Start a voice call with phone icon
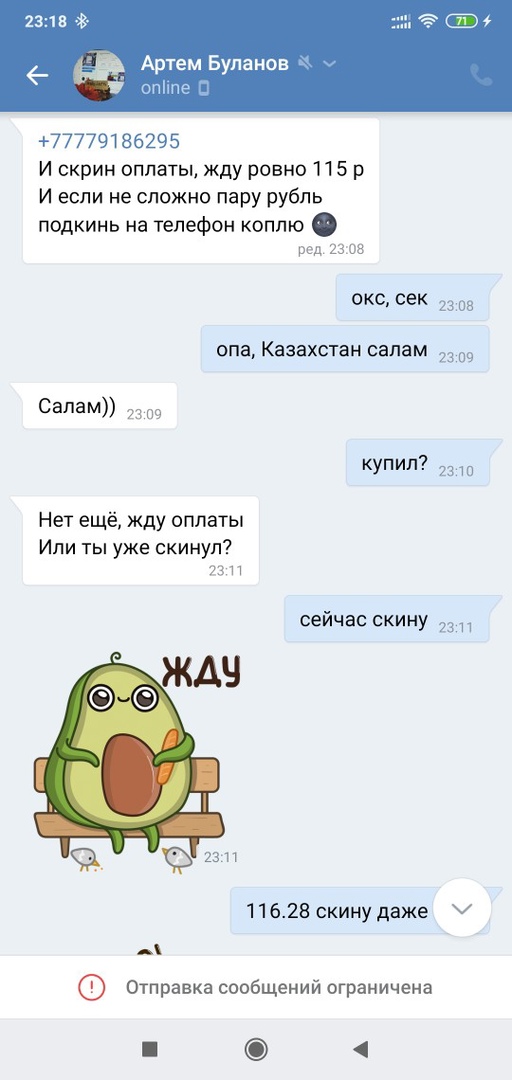Viewport: 512px width, 1080px height. point(481,75)
